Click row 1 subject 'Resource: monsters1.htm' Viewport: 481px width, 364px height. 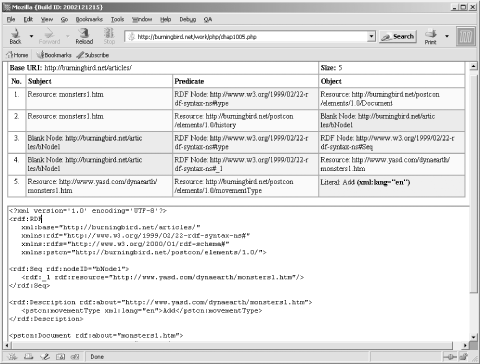(65, 94)
